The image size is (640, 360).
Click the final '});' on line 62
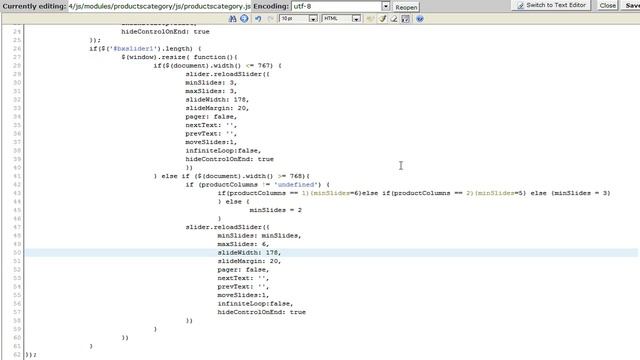click(31, 355)
